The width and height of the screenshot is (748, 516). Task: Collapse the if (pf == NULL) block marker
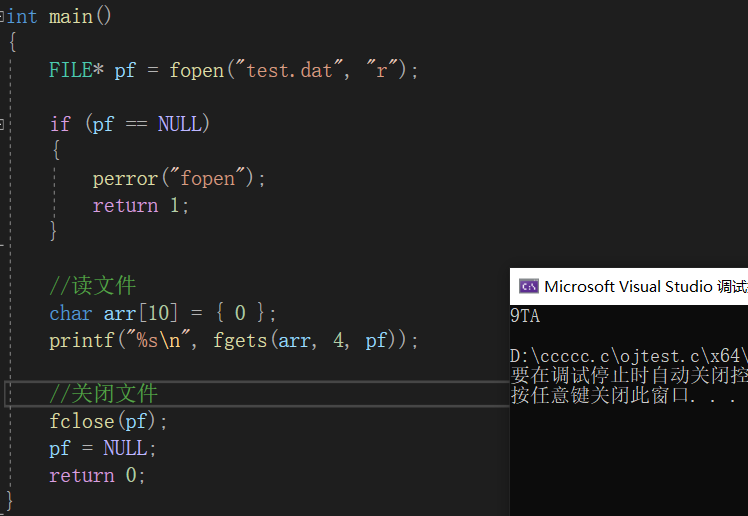[x=2, y=125]
